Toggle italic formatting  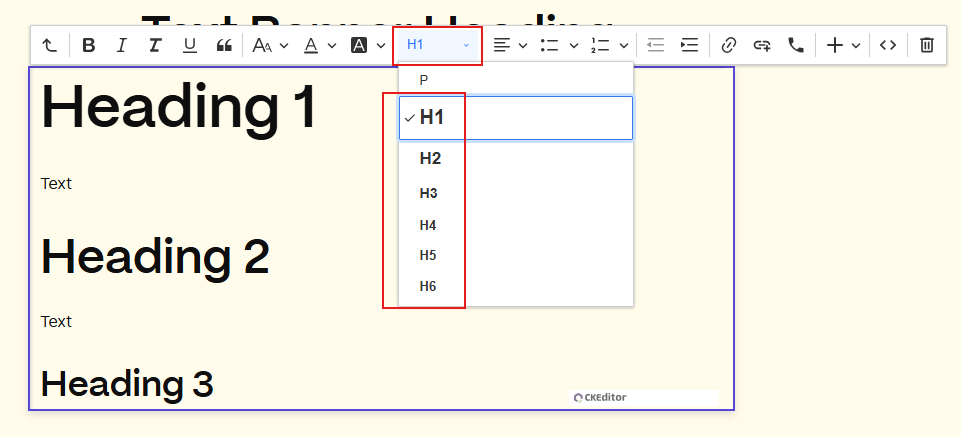coord(121,45)
